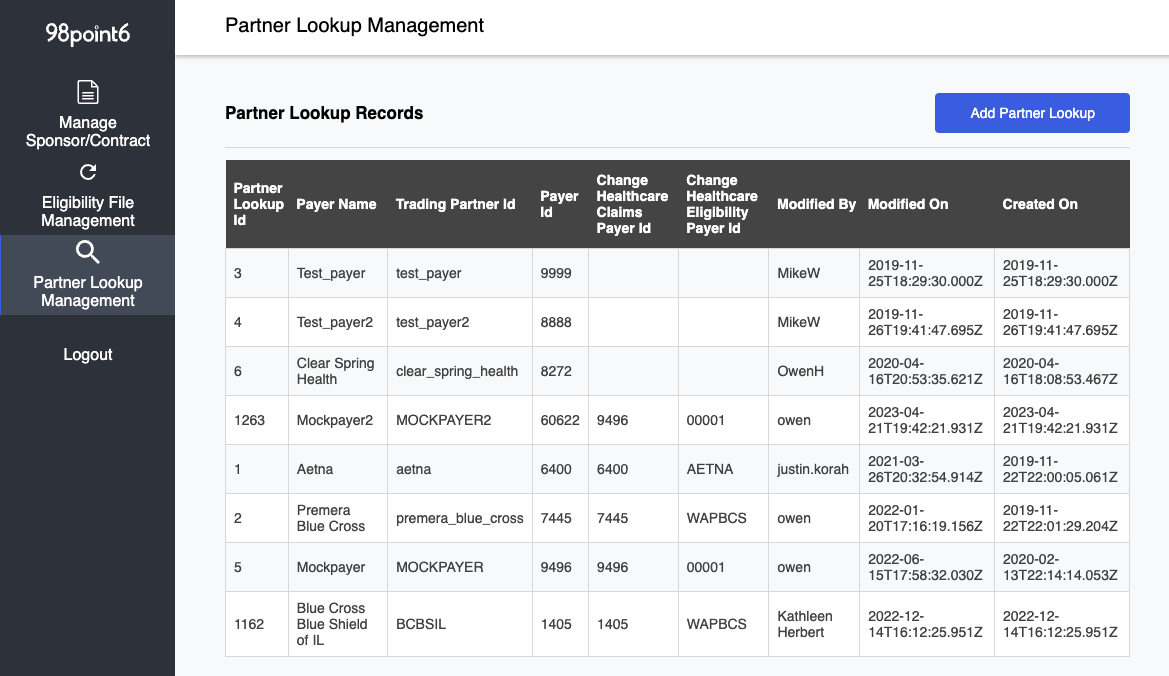This screenshot has width=1169, height=676.
Task: Click modified on 2022-01-20T17:16:19.156Z
Action: pyautogui.click(x=925, y=518)
